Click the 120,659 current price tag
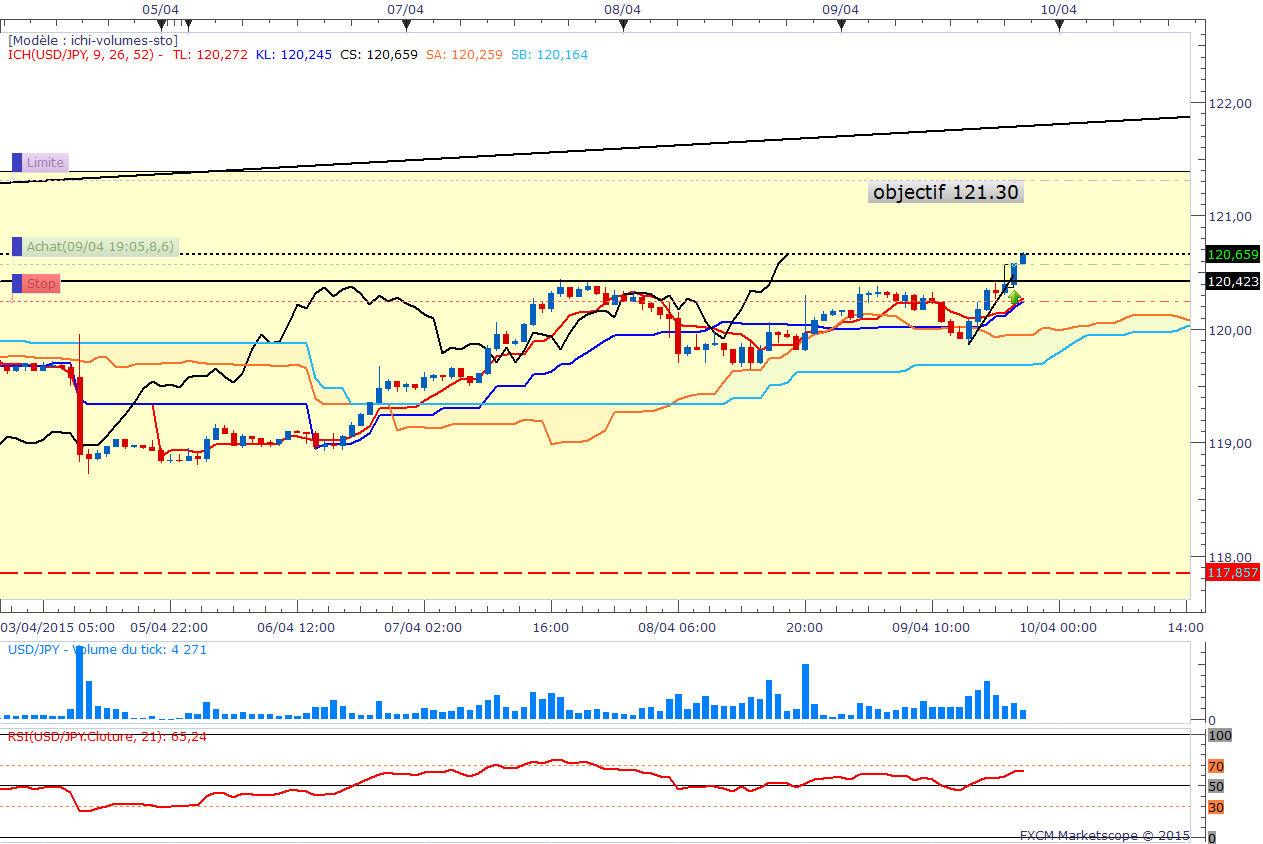Screen dimensions: 1263x844 [1233, 254]
